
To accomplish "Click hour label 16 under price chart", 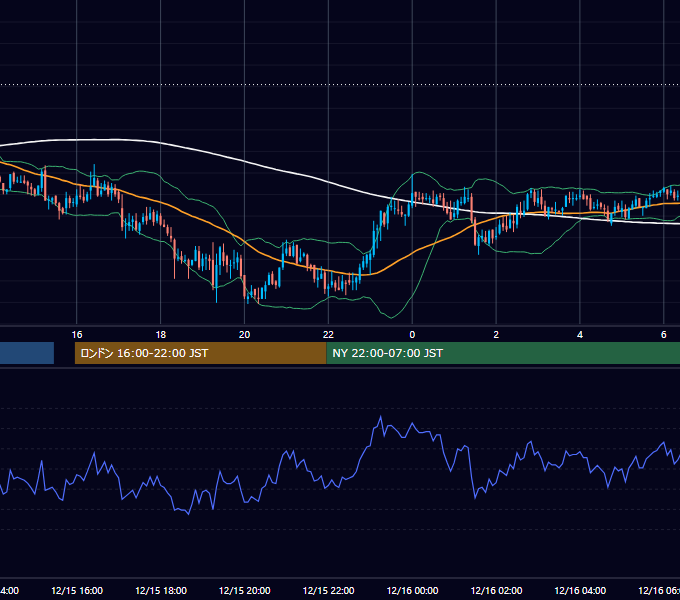I will point(77,335).
